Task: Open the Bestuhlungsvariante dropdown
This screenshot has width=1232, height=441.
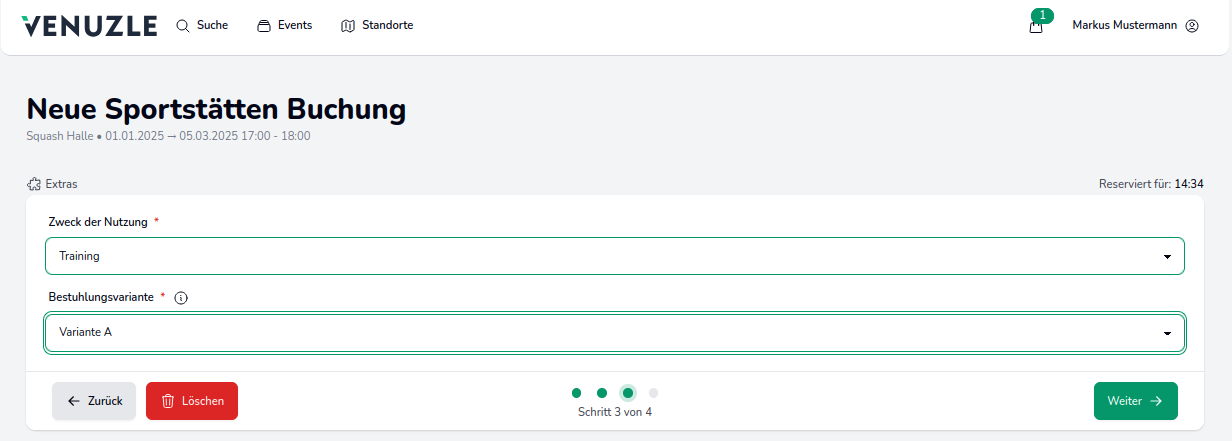Action: pos(614,333)
